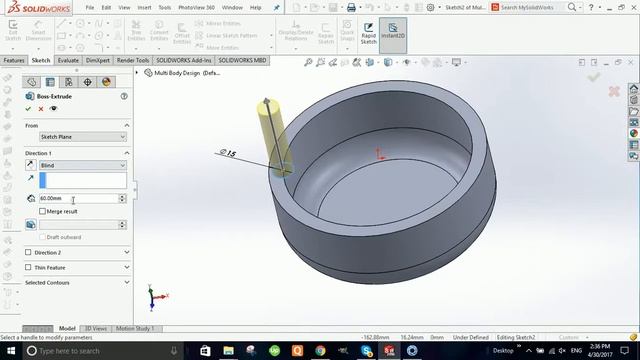Open the DisplayManager tab icon

[x=106, y=82]
